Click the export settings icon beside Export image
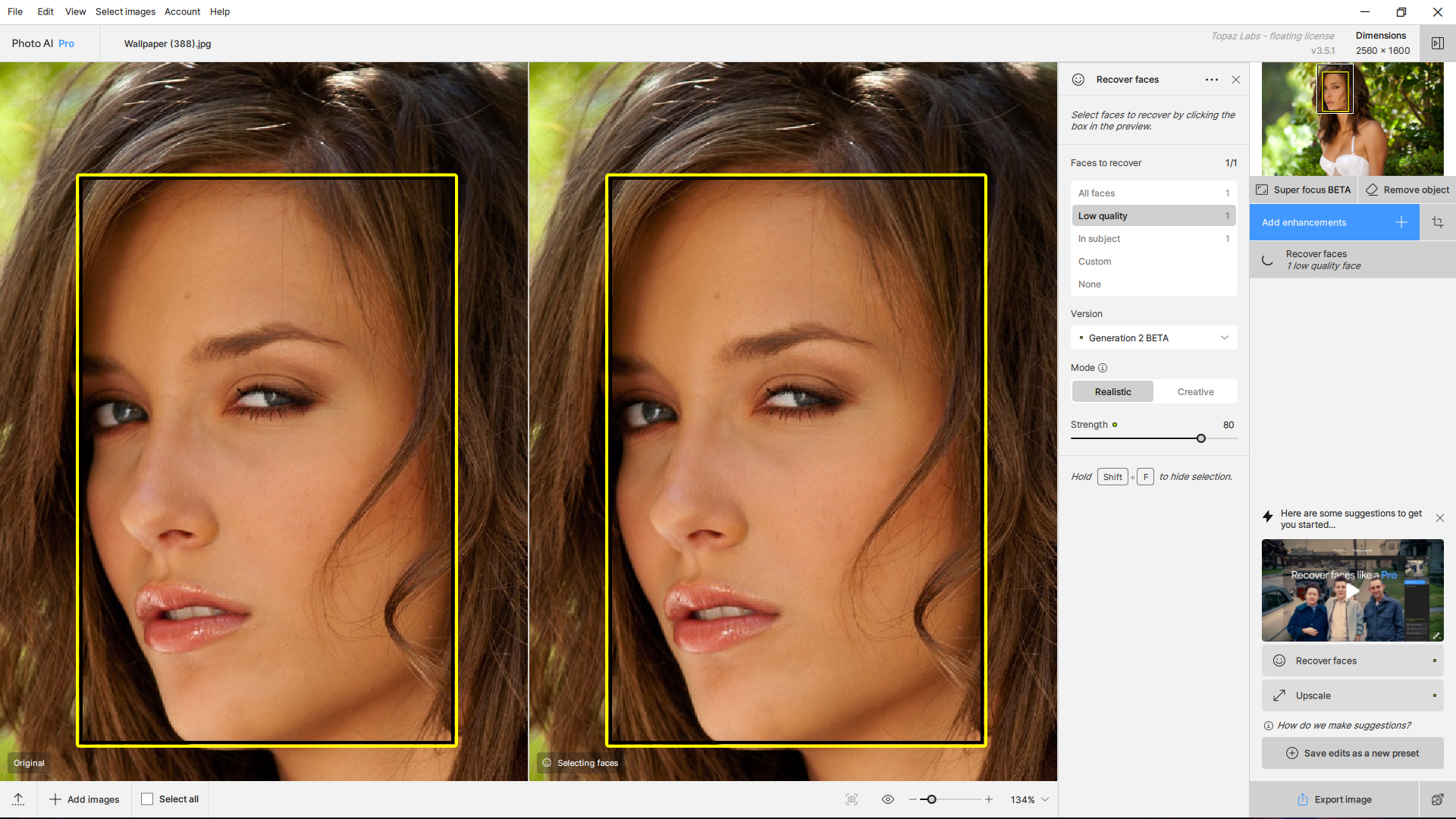This screenshot has width=1456, height=819. [x=1437, y=799]
